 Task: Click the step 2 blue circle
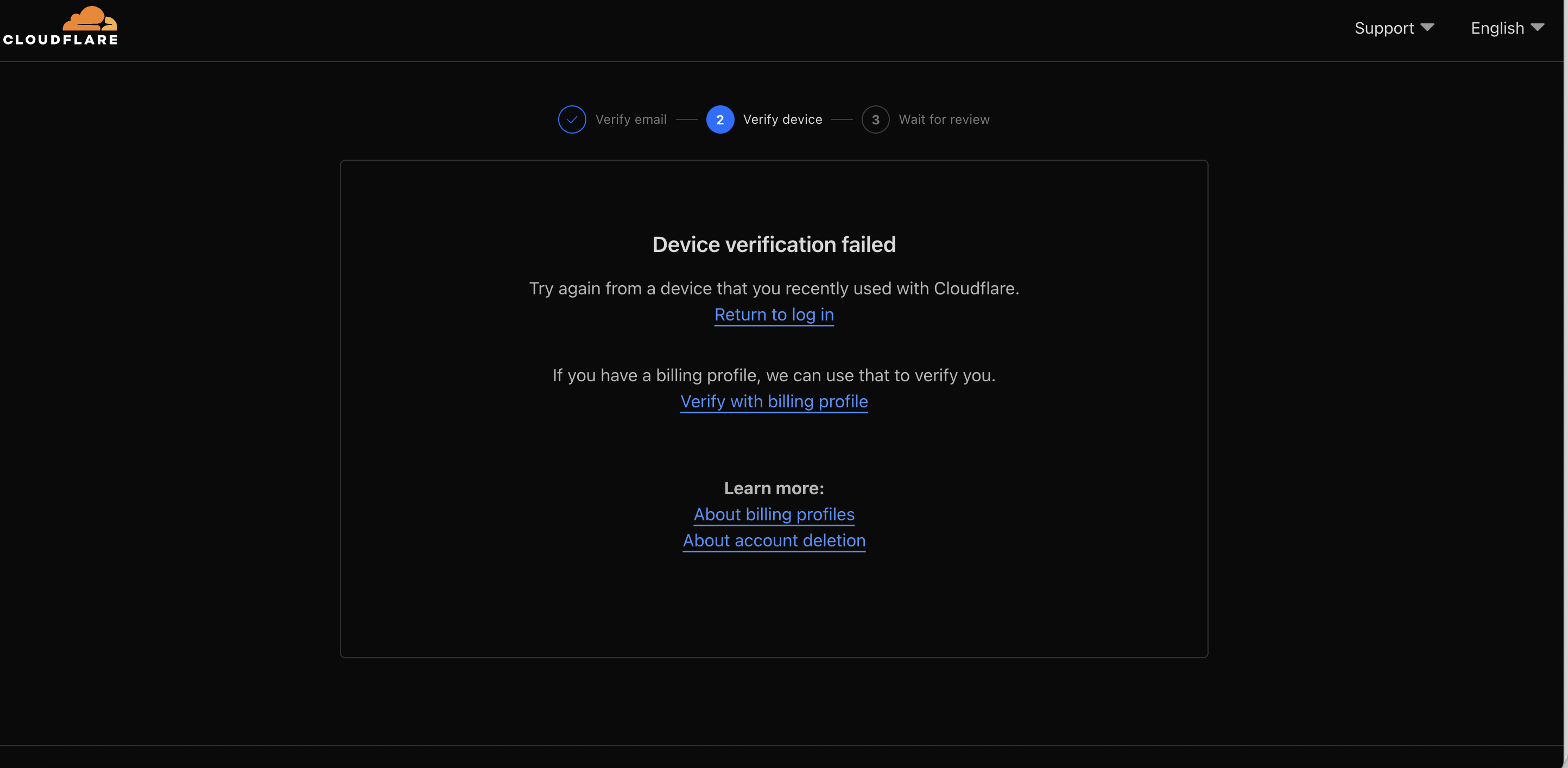(719, 119)
